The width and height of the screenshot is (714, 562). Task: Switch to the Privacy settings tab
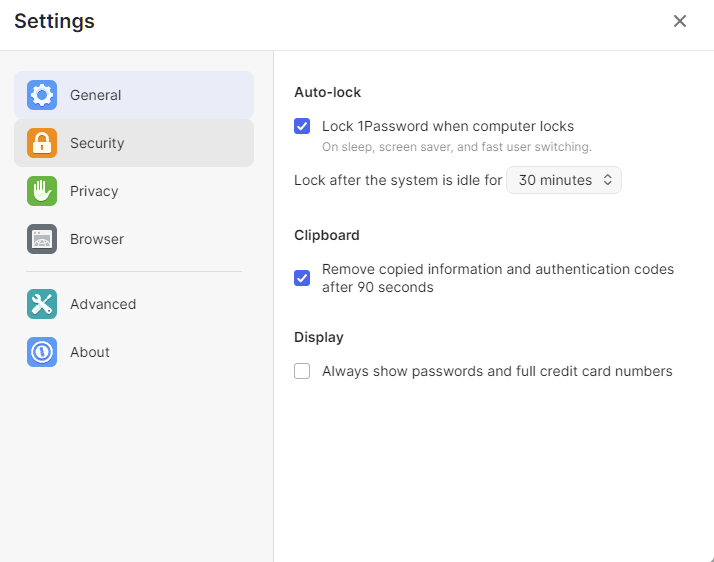click(94, 191)
